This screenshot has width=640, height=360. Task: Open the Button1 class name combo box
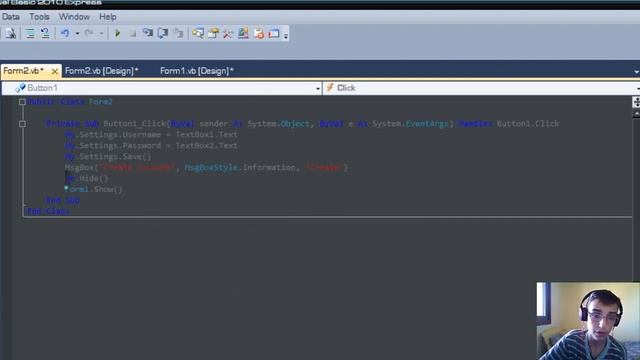[162, 88]
